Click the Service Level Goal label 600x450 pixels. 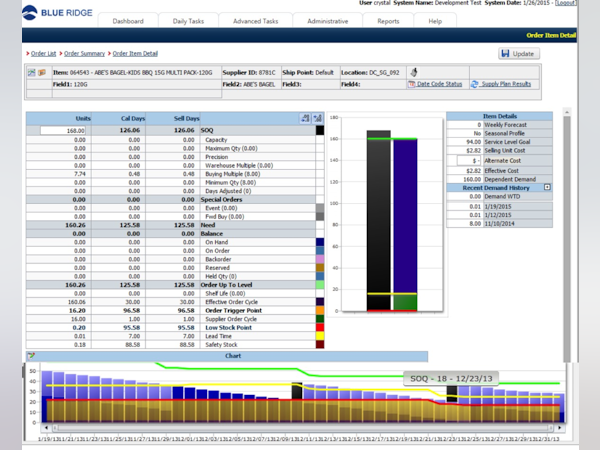(x=507, y=142)
